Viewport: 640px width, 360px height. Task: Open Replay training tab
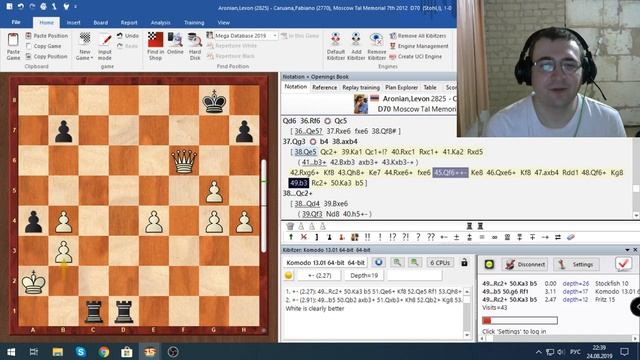pos(361,87)
